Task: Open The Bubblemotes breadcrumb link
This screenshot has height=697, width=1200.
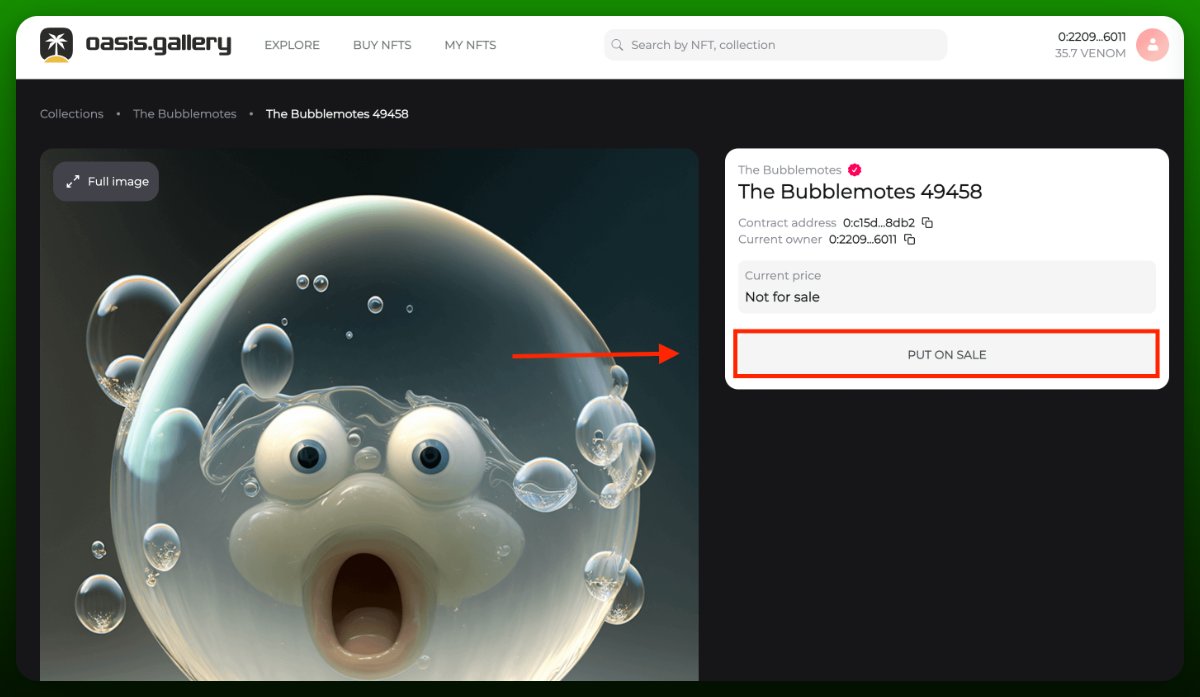Action: click(185, 114)
